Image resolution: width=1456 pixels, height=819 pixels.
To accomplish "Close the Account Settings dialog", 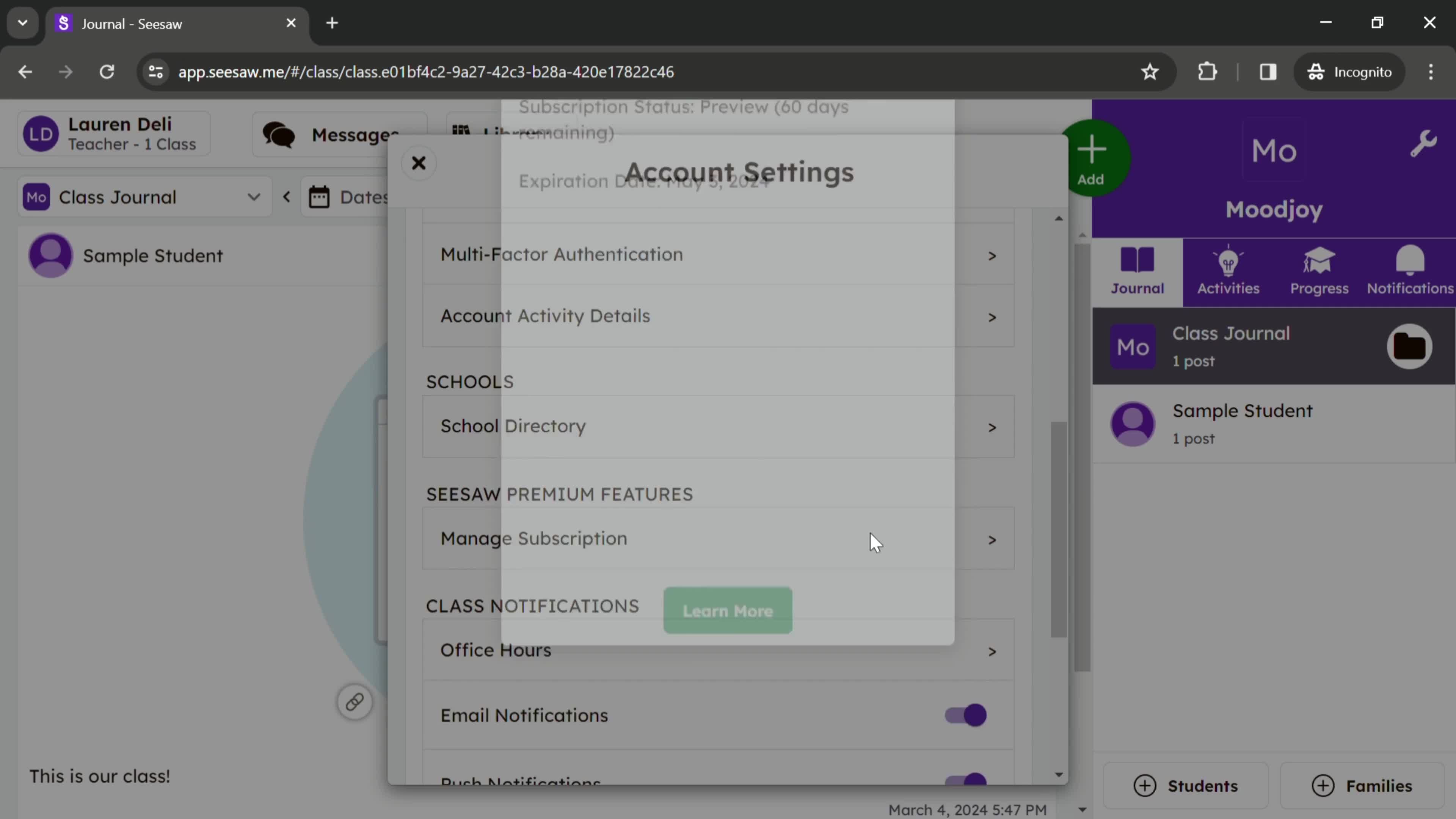I will [x=418, y=163].
